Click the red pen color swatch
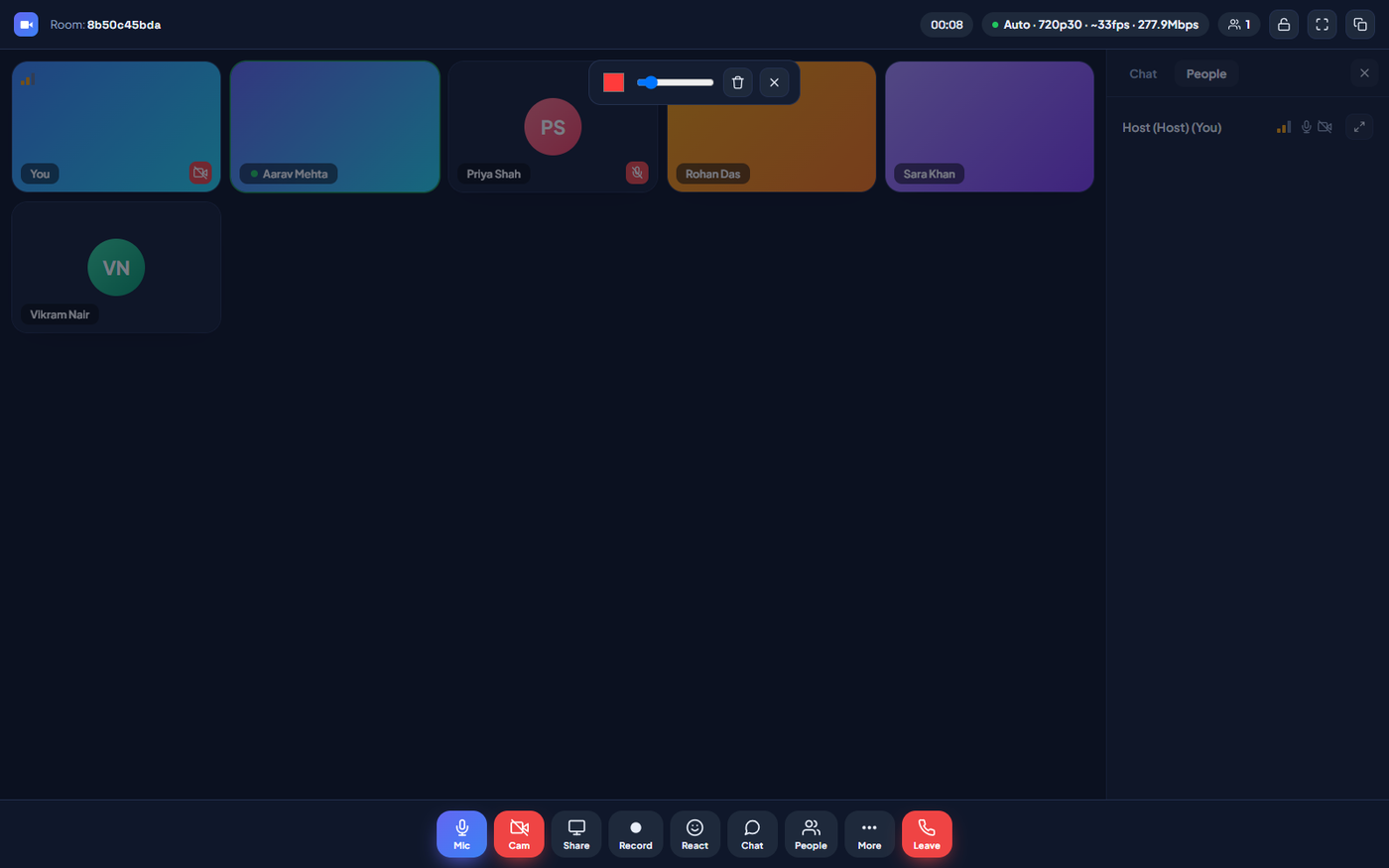This screenshot has width=1389, height=868. (614, 82)
